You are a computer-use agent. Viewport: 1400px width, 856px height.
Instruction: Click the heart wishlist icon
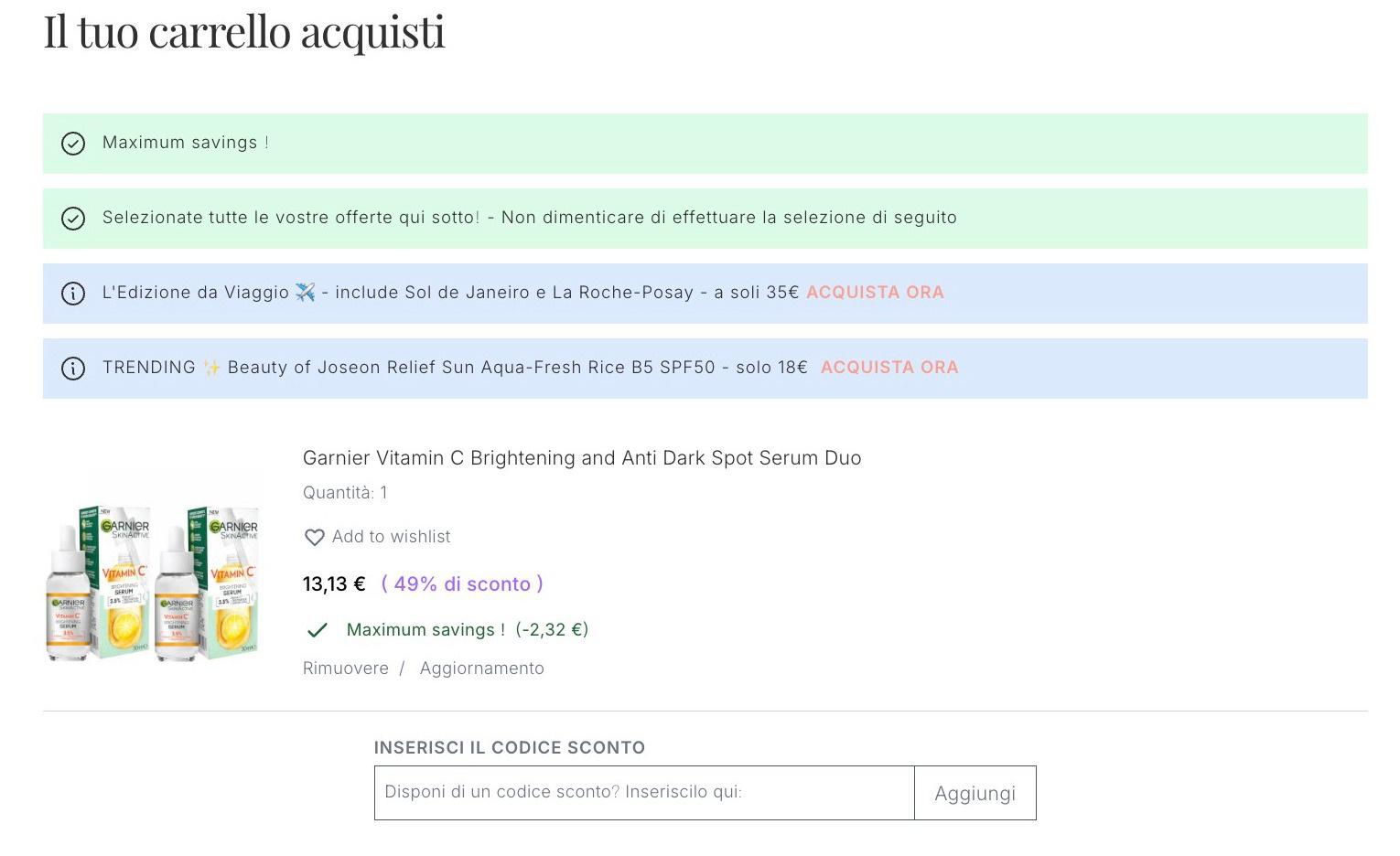pos(314,538)
